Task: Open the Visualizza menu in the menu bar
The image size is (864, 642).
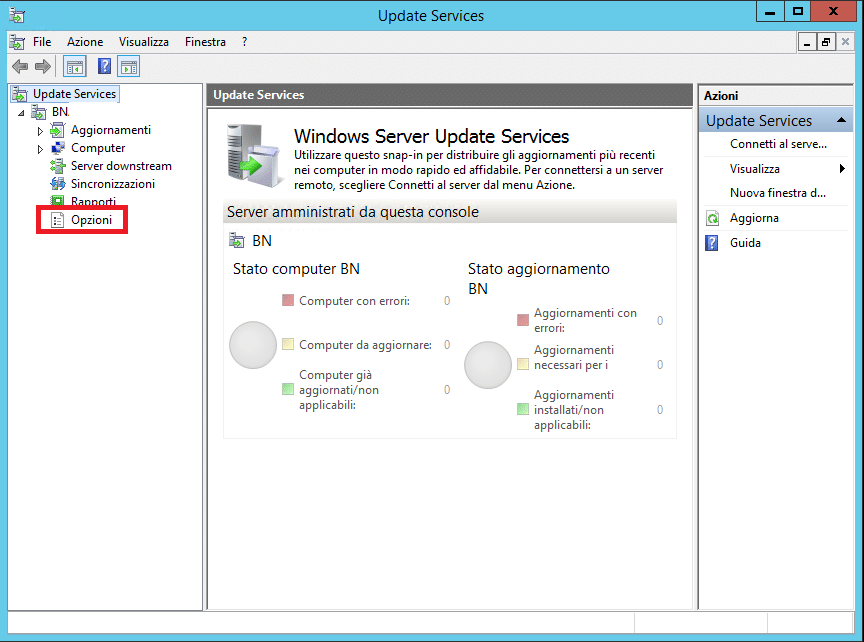Action: (143, 42)
